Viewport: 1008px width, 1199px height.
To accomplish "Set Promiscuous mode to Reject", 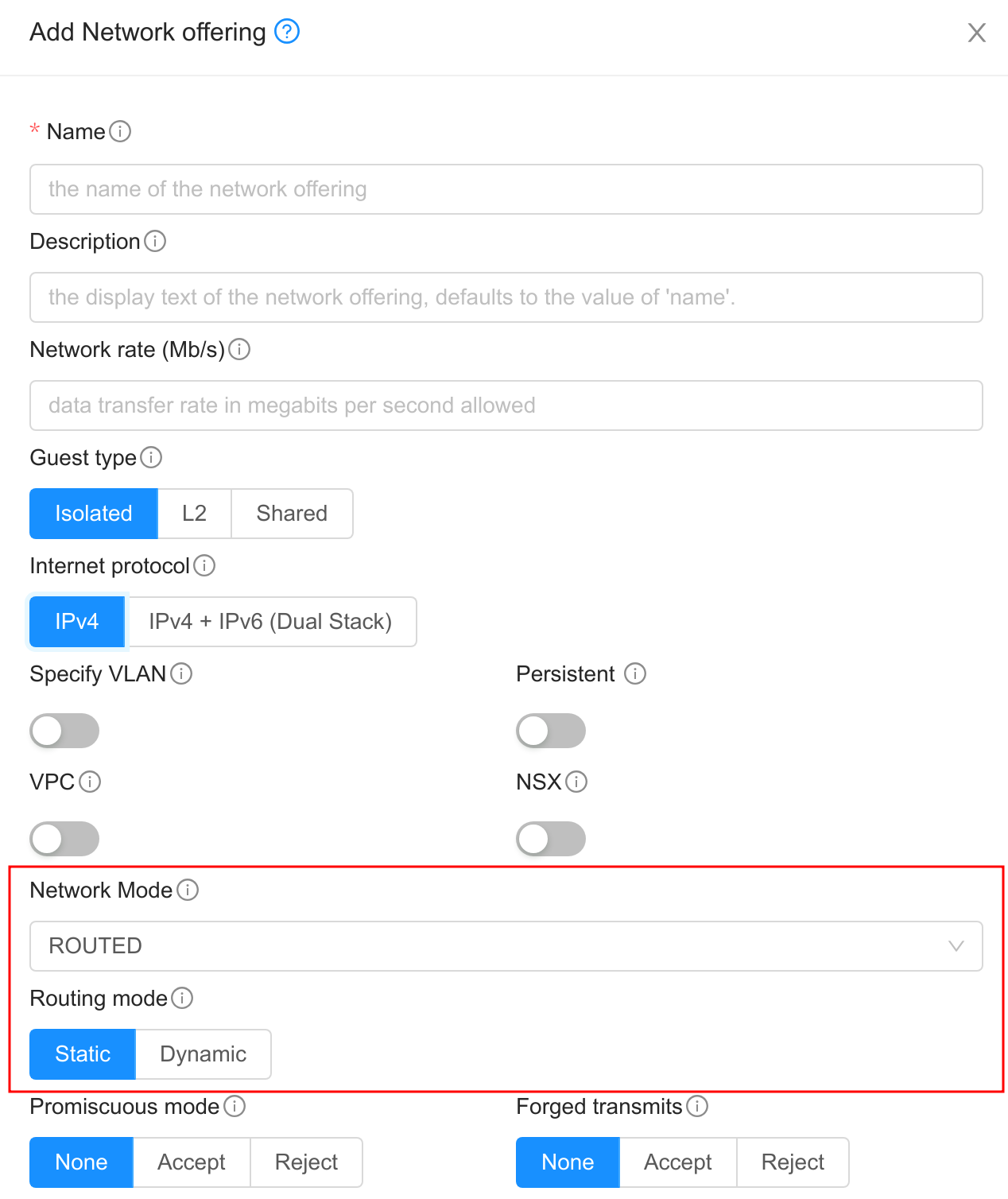I will (x=305, y=1162).
